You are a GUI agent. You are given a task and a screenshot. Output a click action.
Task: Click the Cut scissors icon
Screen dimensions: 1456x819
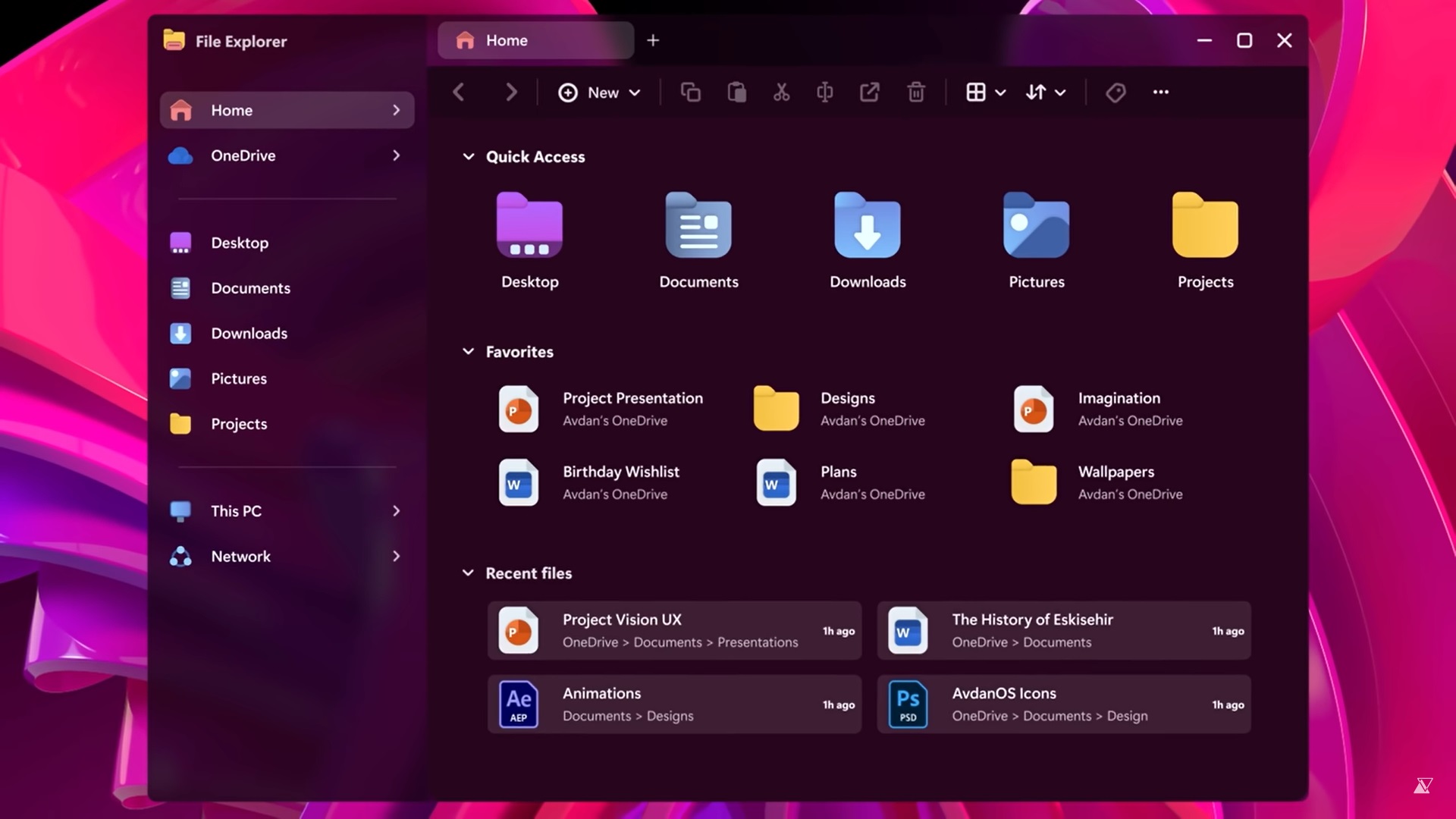tap(781, 93)
